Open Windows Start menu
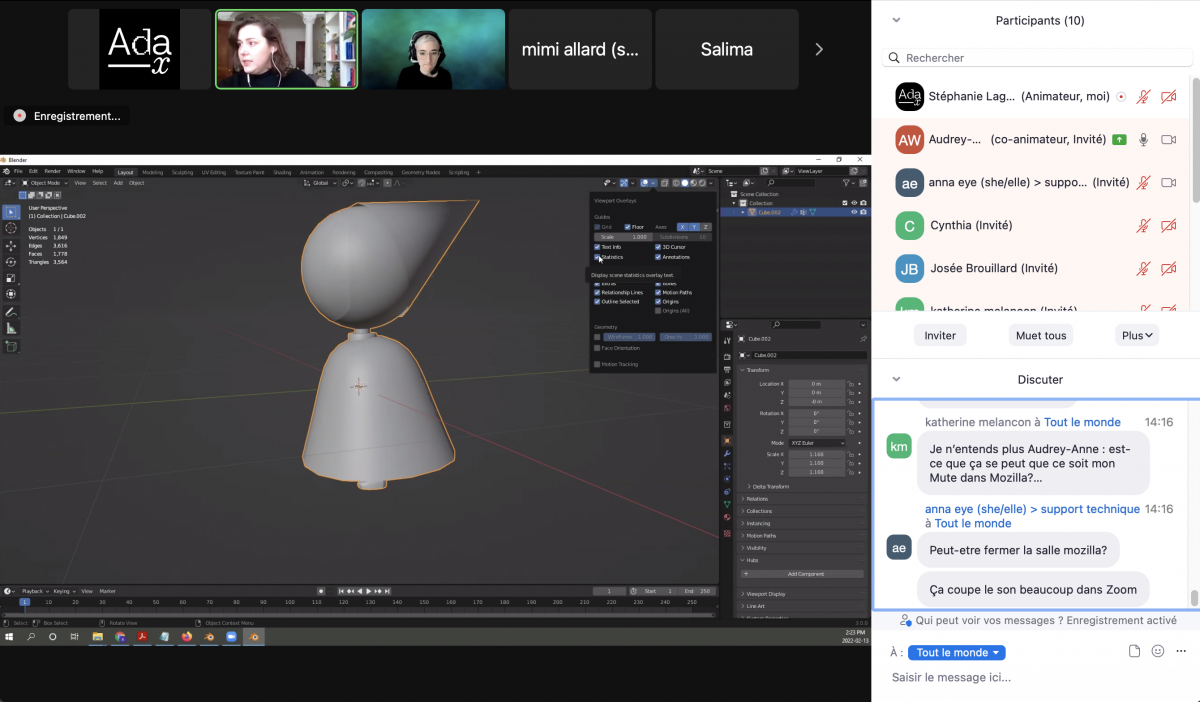Screen dimensions: 1200x702 point(10,636)
